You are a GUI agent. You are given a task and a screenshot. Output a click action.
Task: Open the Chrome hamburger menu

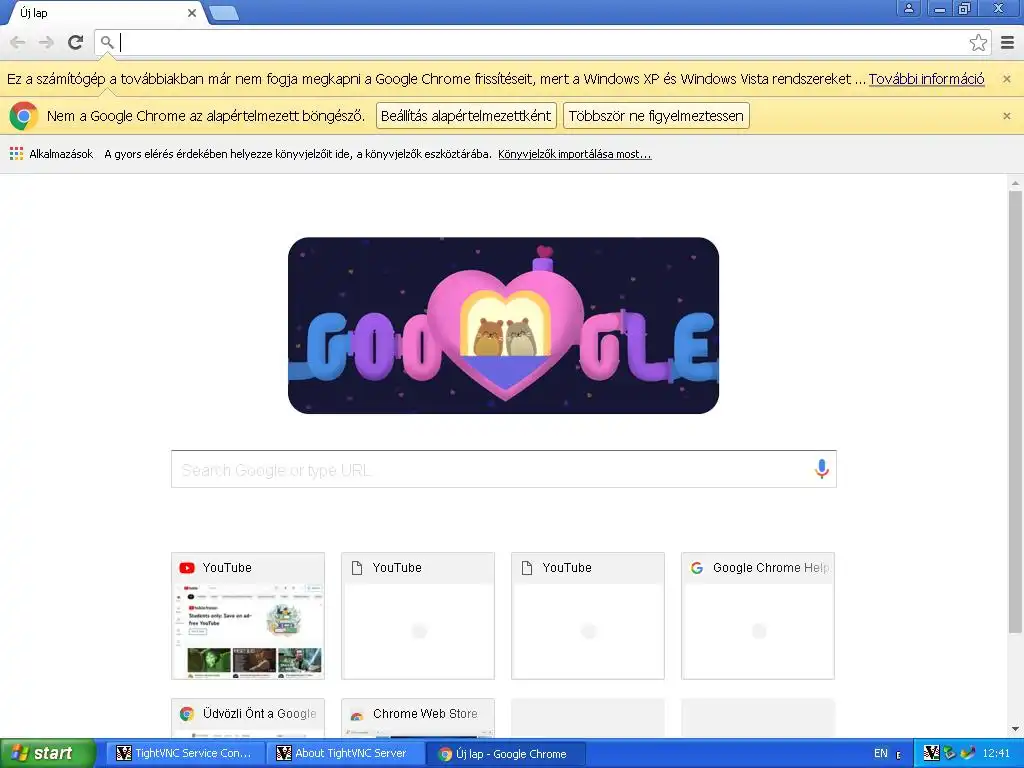click(x=1007, y=42)
